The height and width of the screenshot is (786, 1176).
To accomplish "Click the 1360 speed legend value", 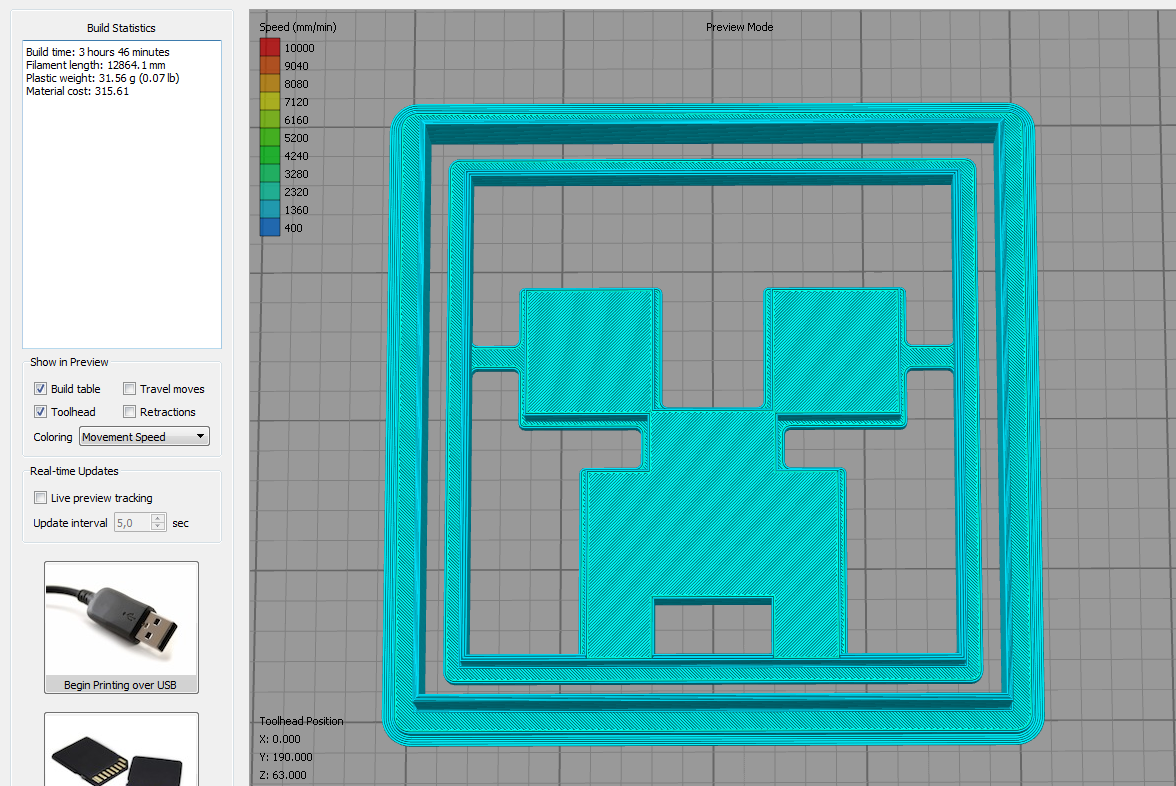I will [x=296, y=210].
